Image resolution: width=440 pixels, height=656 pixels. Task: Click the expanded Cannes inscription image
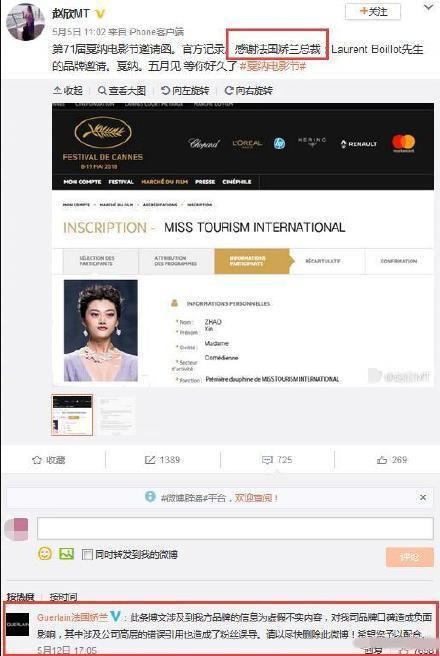click(x=243, y=244)
